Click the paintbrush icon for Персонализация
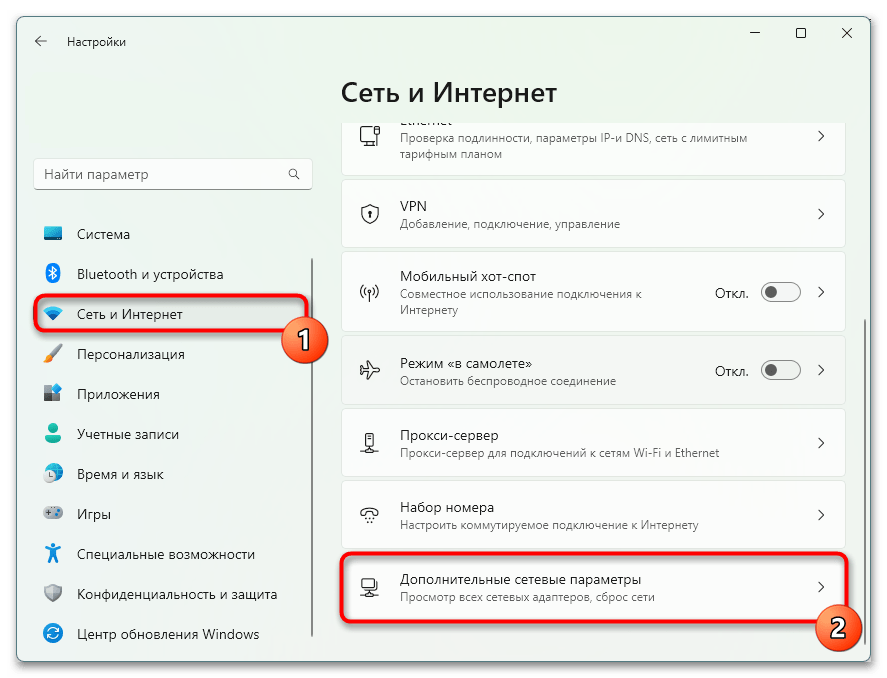The height and width of the screenshot is (678, 887). (x=53, y=354)
